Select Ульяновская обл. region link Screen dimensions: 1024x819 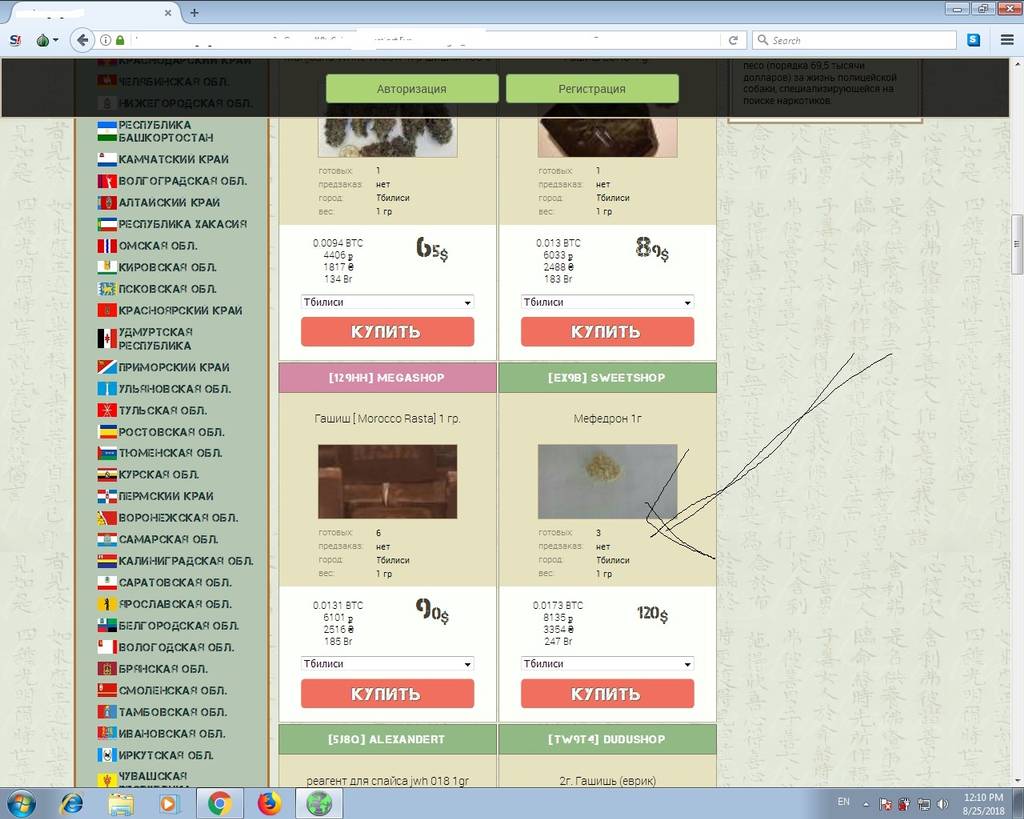click(x=174, y=389)
